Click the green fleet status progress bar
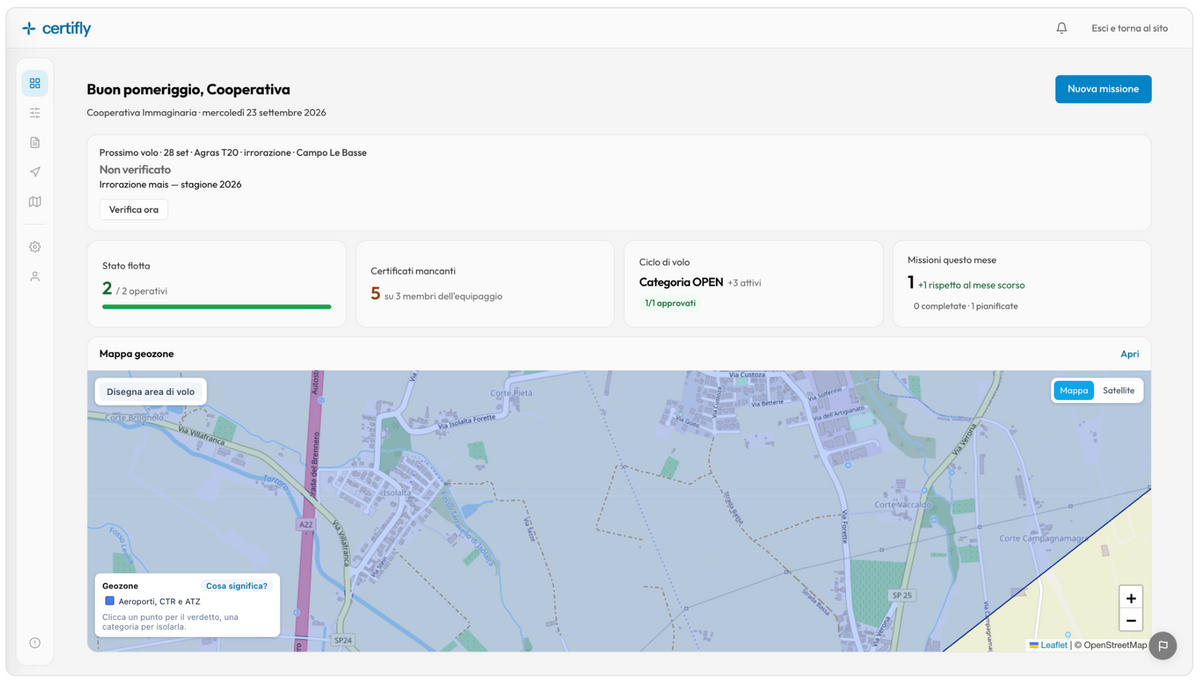 (217, 307)
